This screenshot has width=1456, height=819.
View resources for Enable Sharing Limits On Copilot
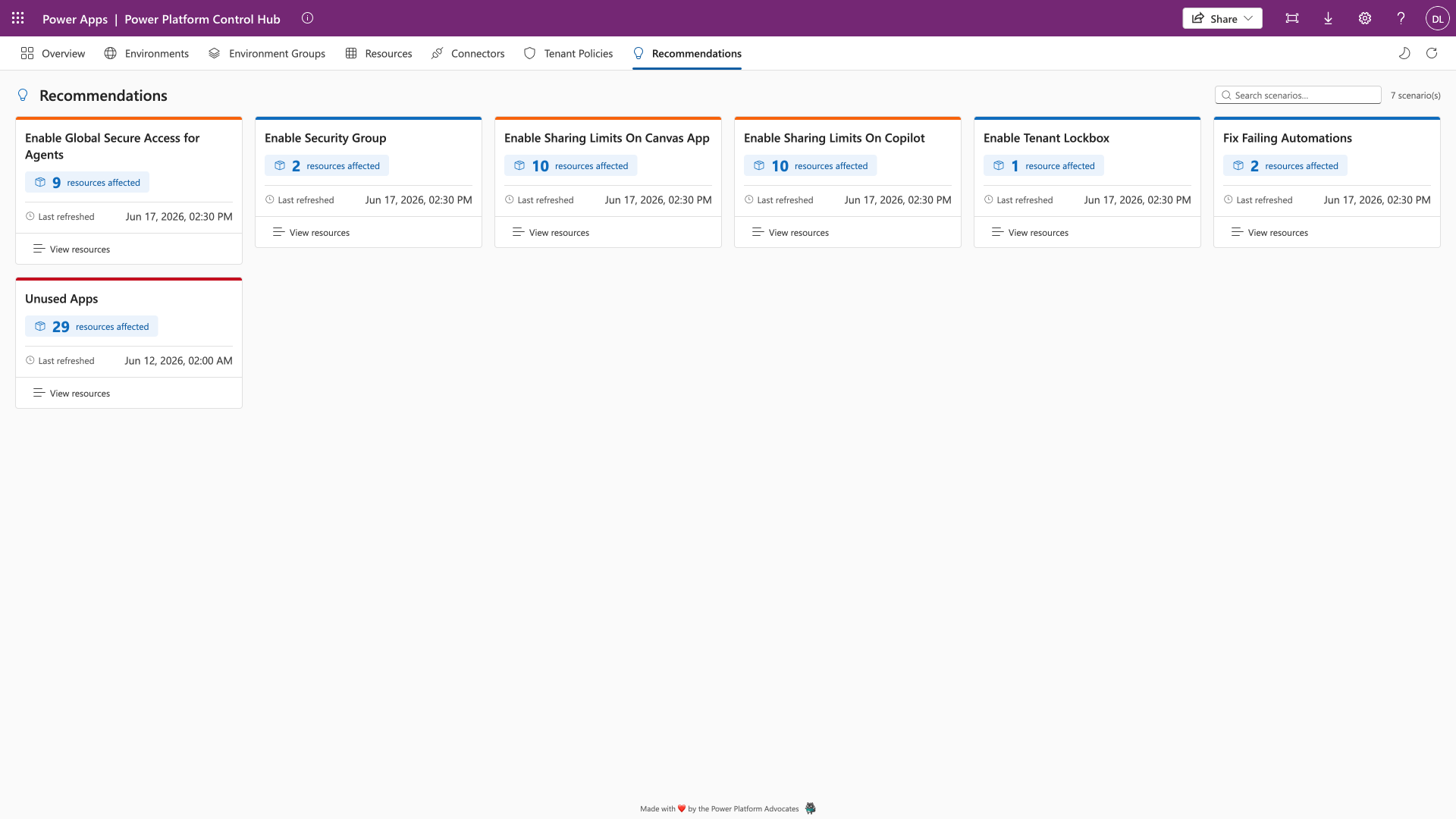coord(791,232)
